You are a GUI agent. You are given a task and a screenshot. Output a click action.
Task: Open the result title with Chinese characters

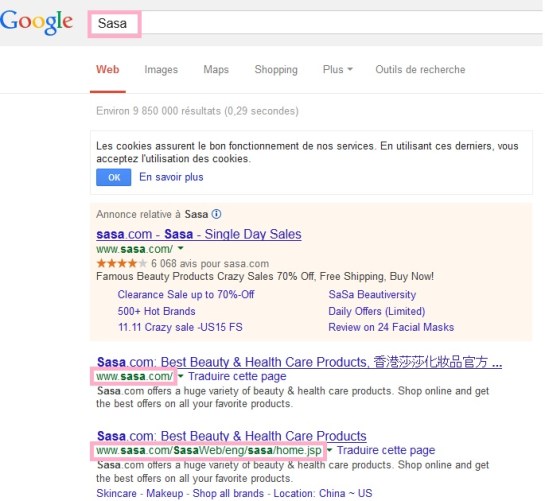[299, 362]
